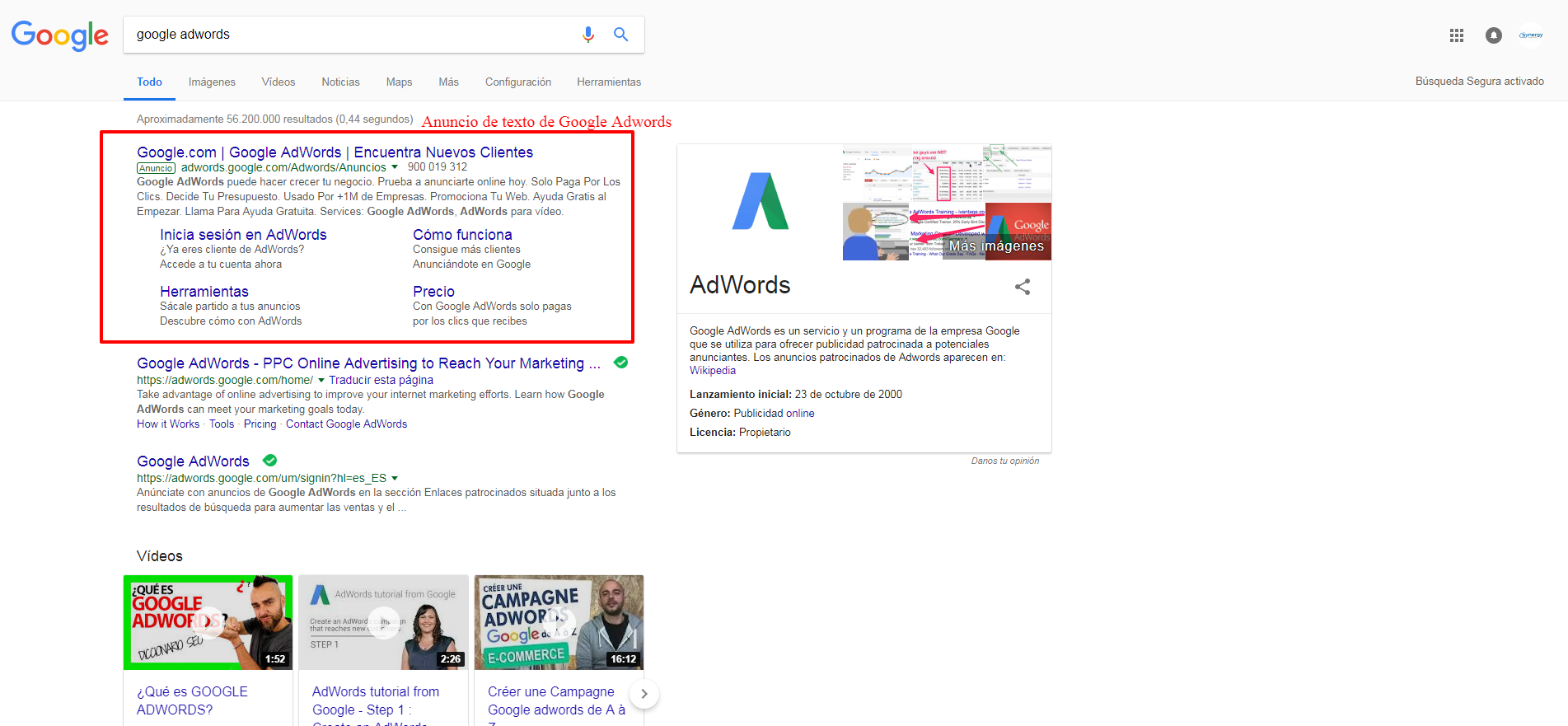This screenshot has width=1568, height=726.
Task: Open the Encuentra Nuevos Clientes ad headline
Action: click(x=335, y=152)
